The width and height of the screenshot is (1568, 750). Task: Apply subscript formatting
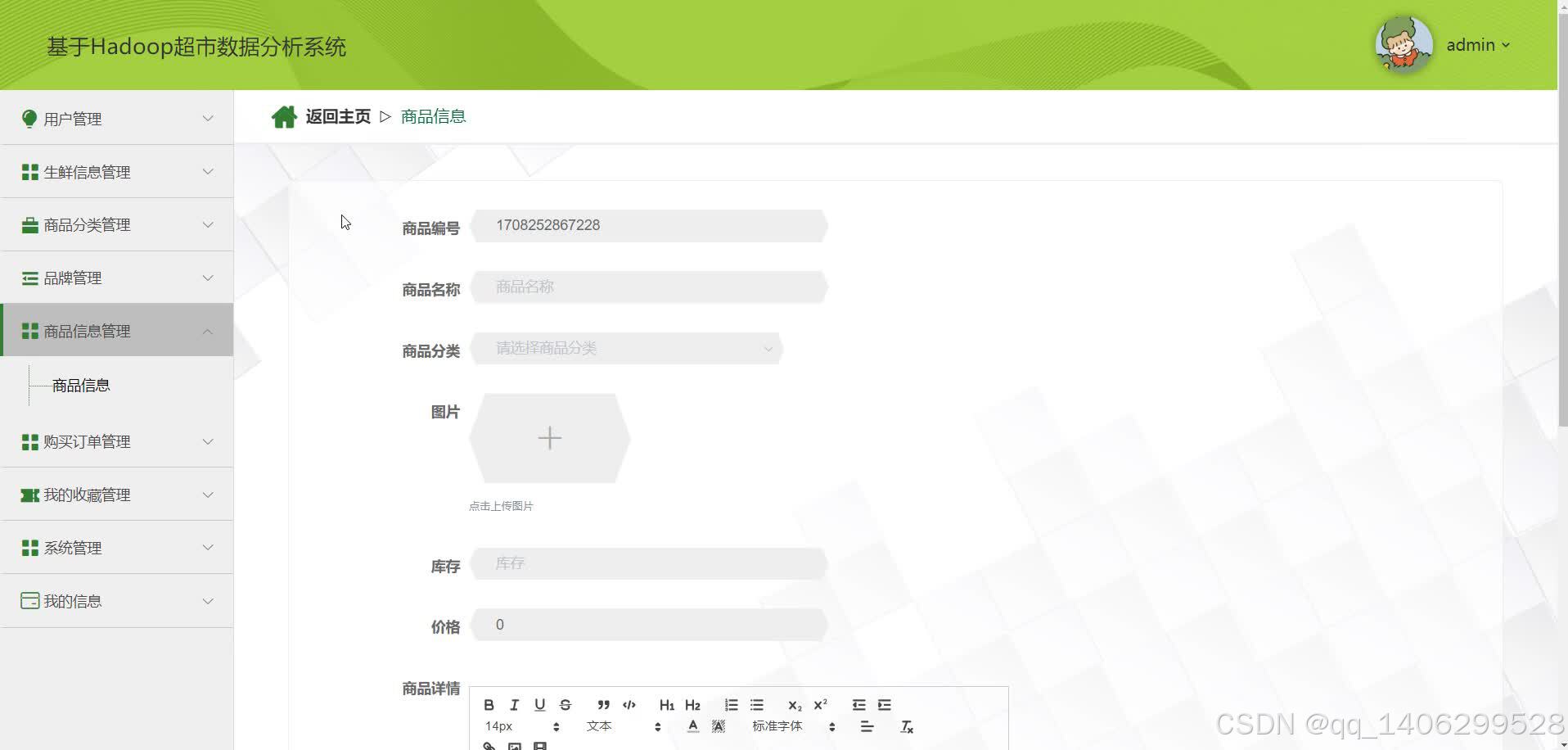pos(795,705)
